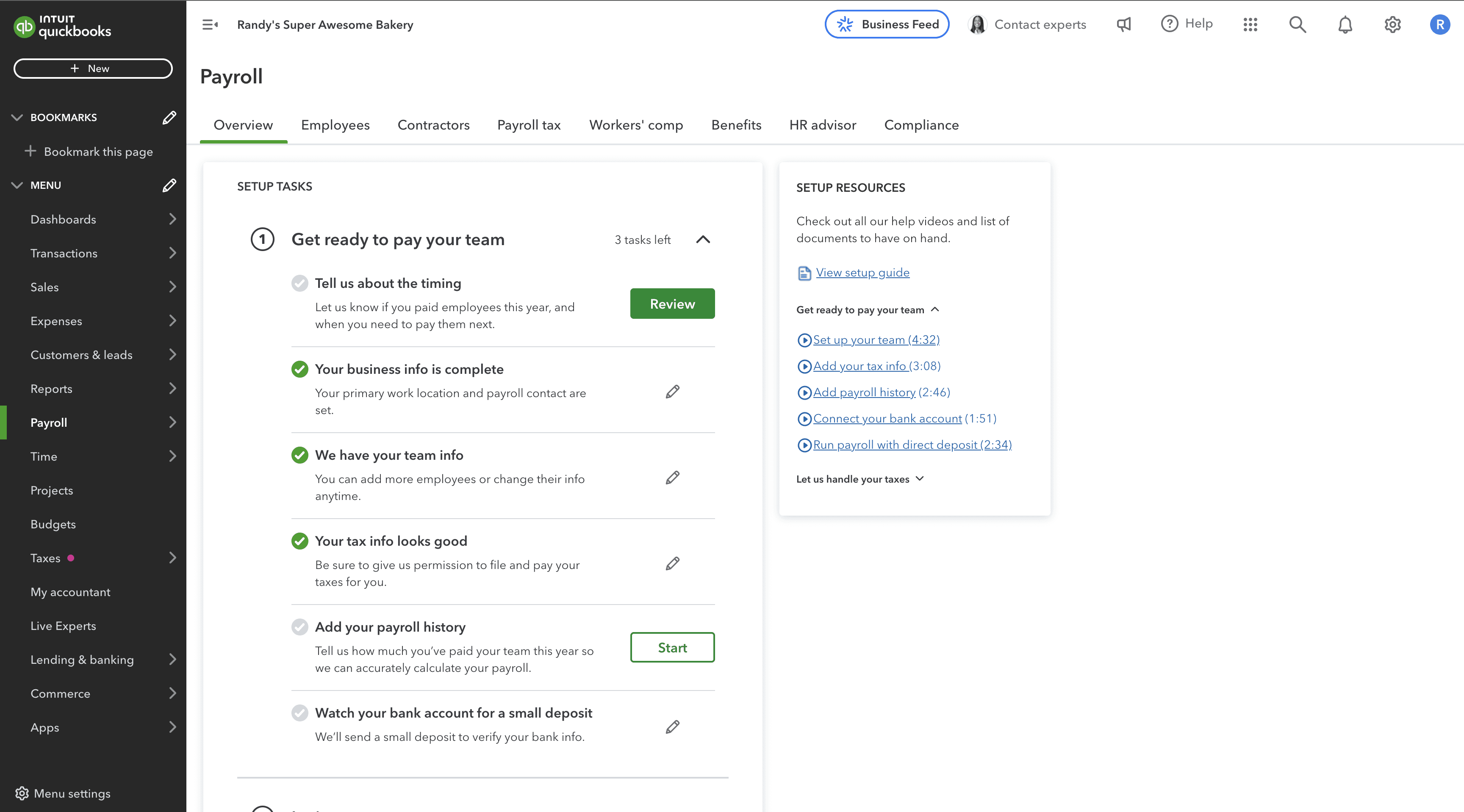Switch to the Employees tab
The height and width of the screenshot is (812, 1464).
point(335,125)
